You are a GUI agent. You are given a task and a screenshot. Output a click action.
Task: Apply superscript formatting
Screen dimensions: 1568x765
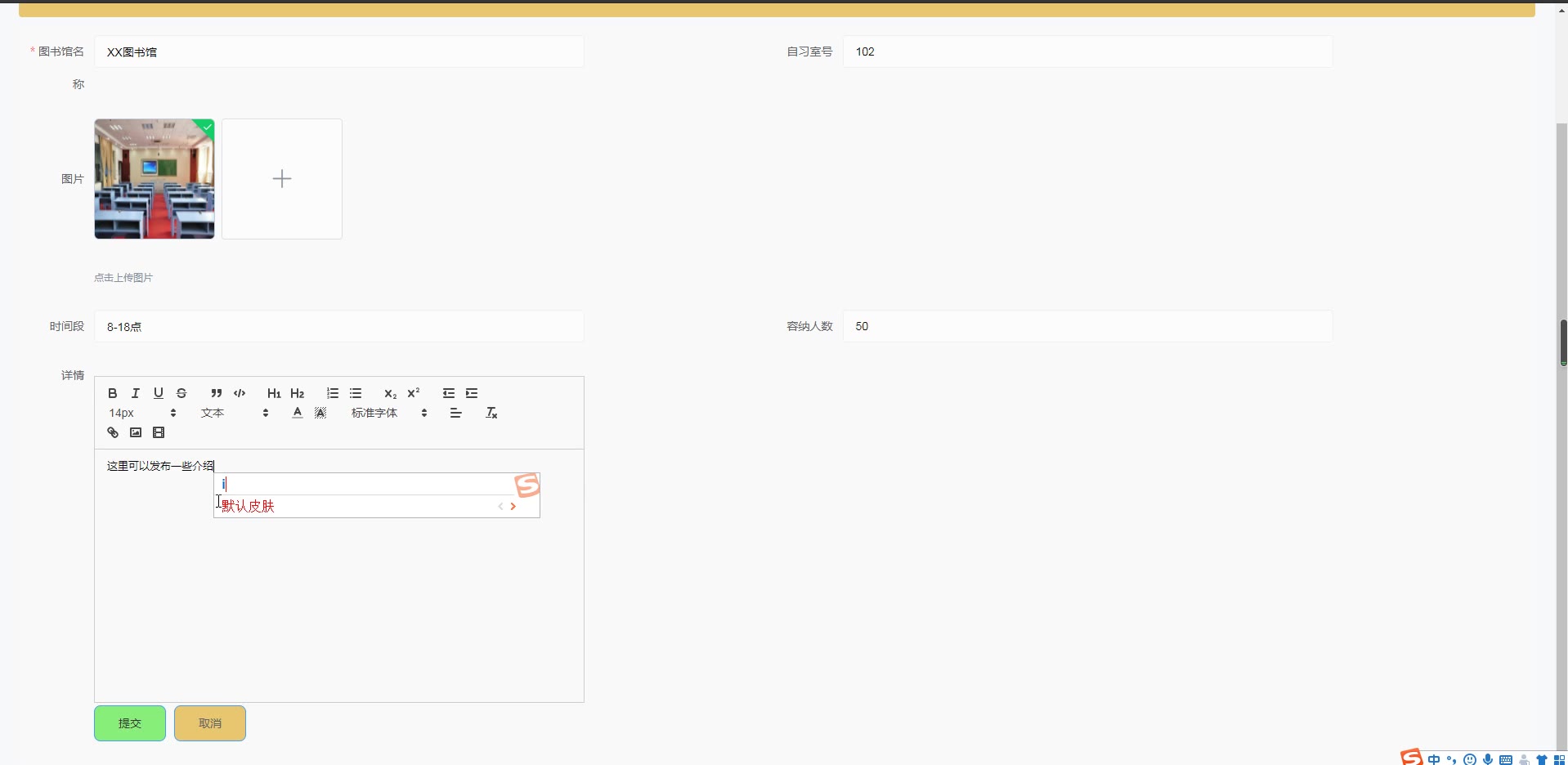[x=414, y=393]
